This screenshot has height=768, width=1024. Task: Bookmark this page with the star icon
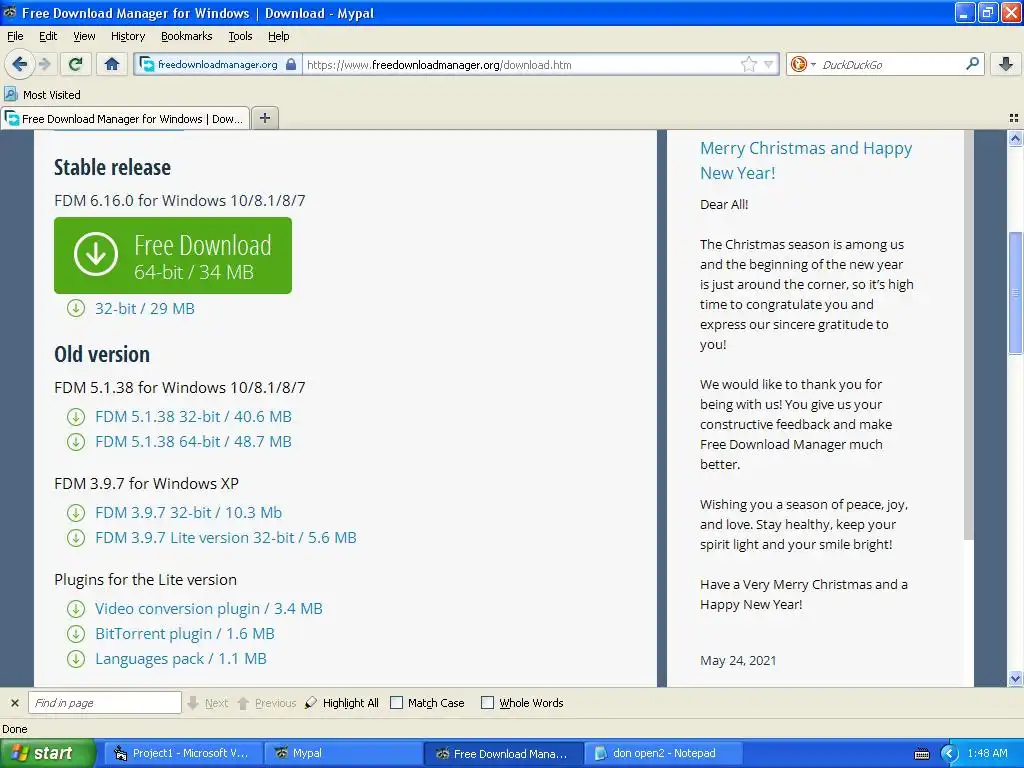click(748, 64)
